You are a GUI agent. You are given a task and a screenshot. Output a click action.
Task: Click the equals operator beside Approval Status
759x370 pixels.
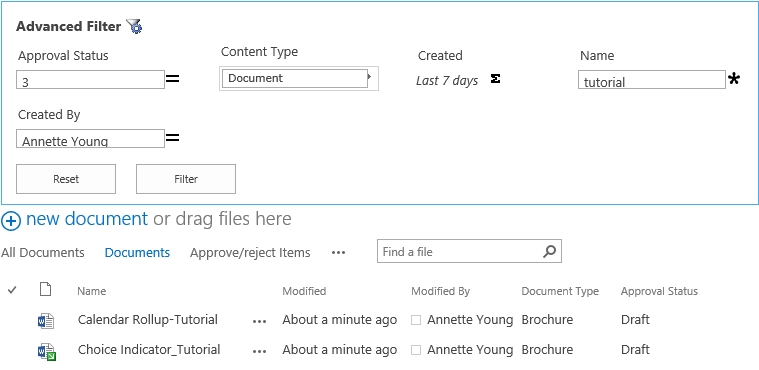[x=172, y=78]
